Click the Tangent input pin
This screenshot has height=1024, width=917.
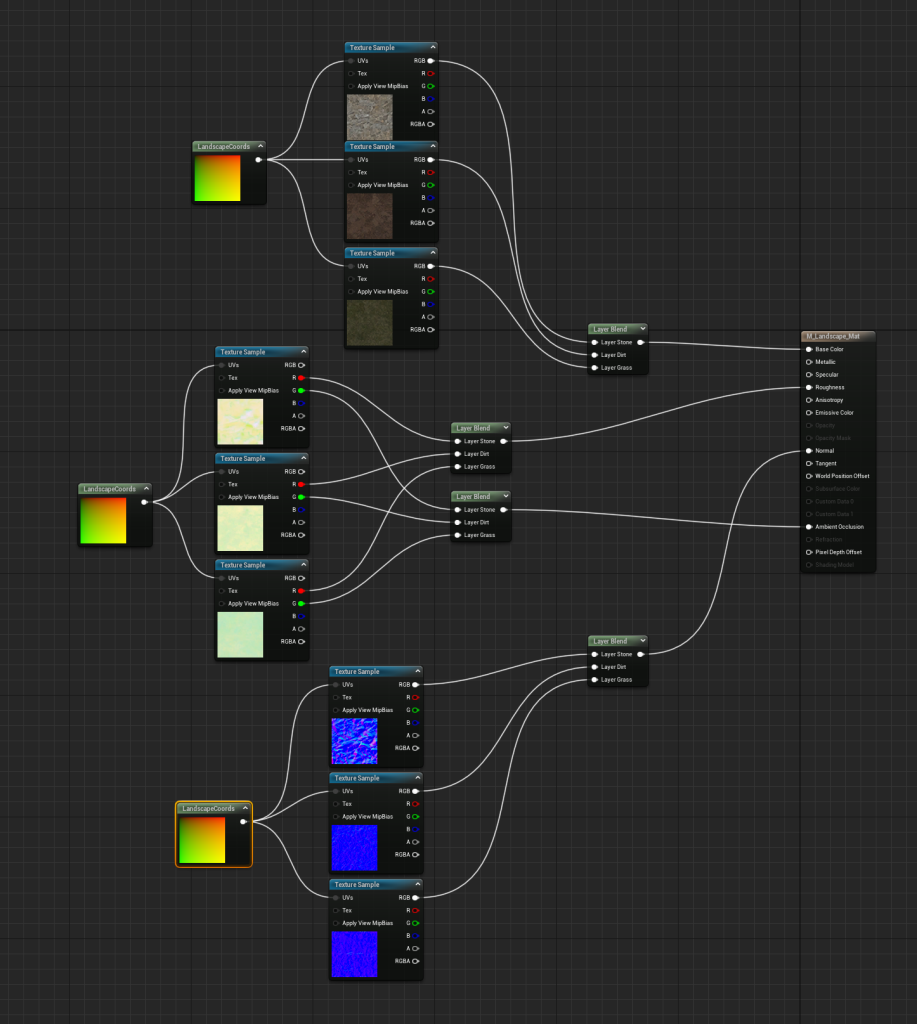click(809, 463)
